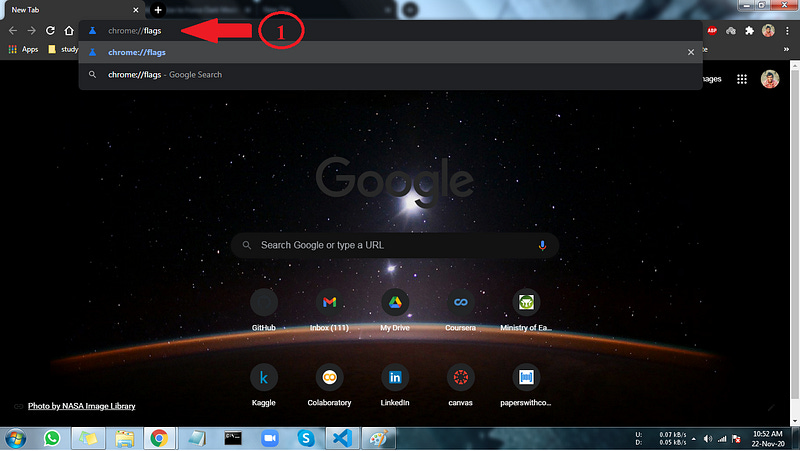Expand hidden bookmarks with double chevron
The image size is (800, 451).
coord(786,49)
